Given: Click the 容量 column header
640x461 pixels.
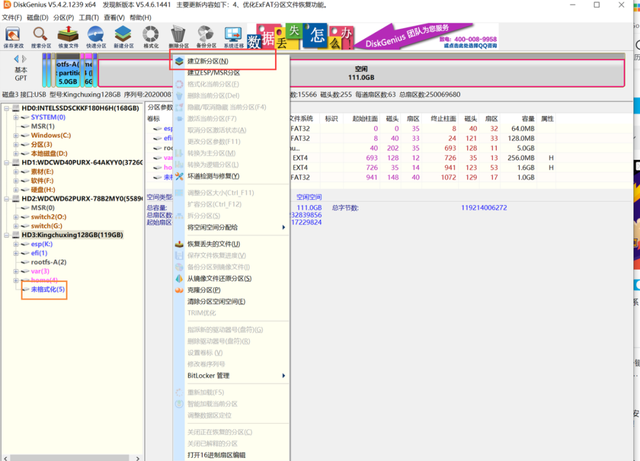Looking at the screenshot, I should [x=528, y=119].
